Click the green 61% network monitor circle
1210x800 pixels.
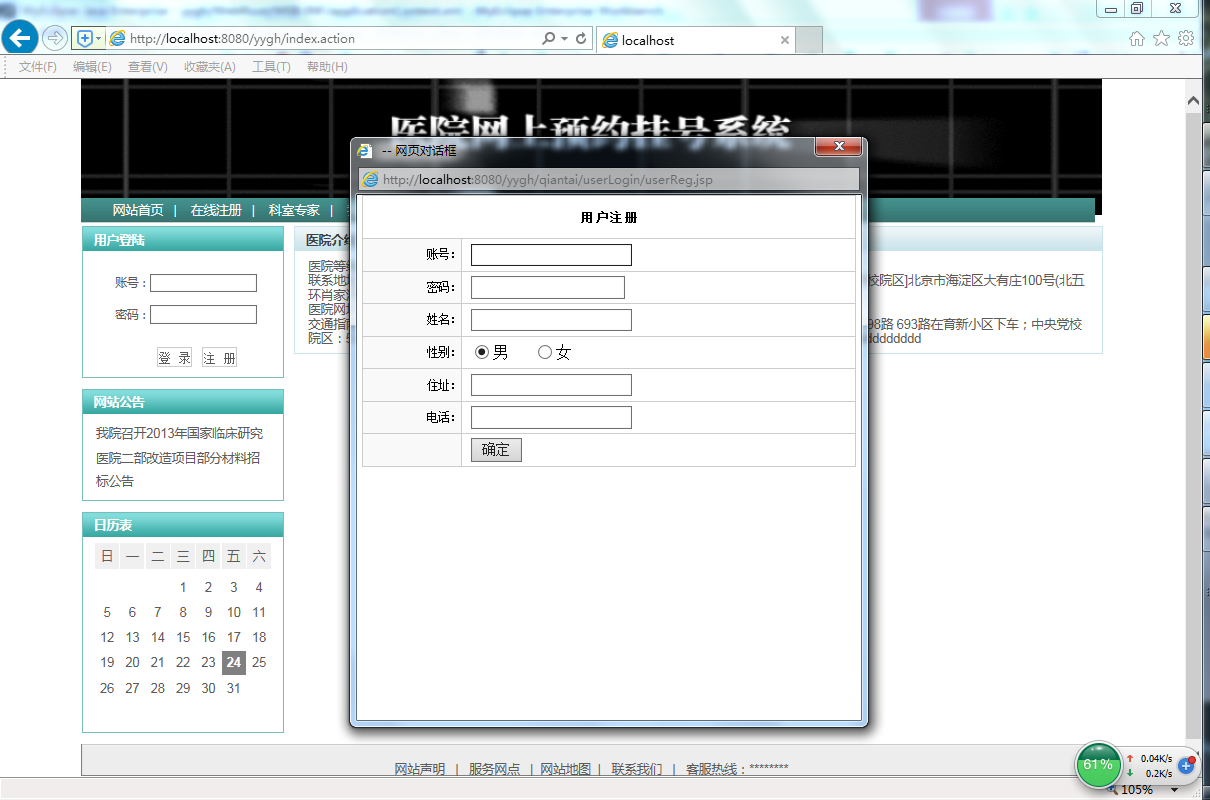pos(1098,765)
